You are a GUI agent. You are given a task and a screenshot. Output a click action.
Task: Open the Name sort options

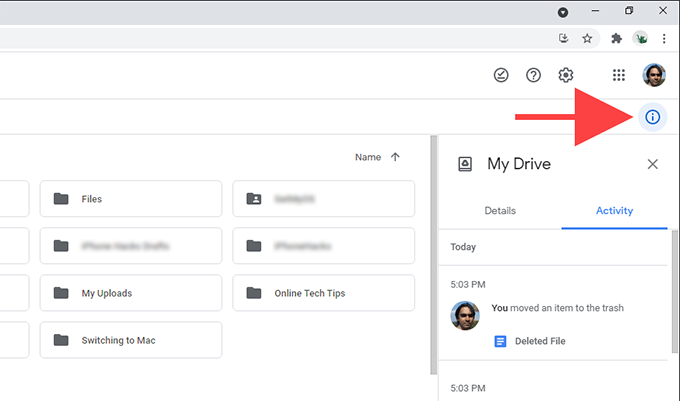[x=368, y=157]
